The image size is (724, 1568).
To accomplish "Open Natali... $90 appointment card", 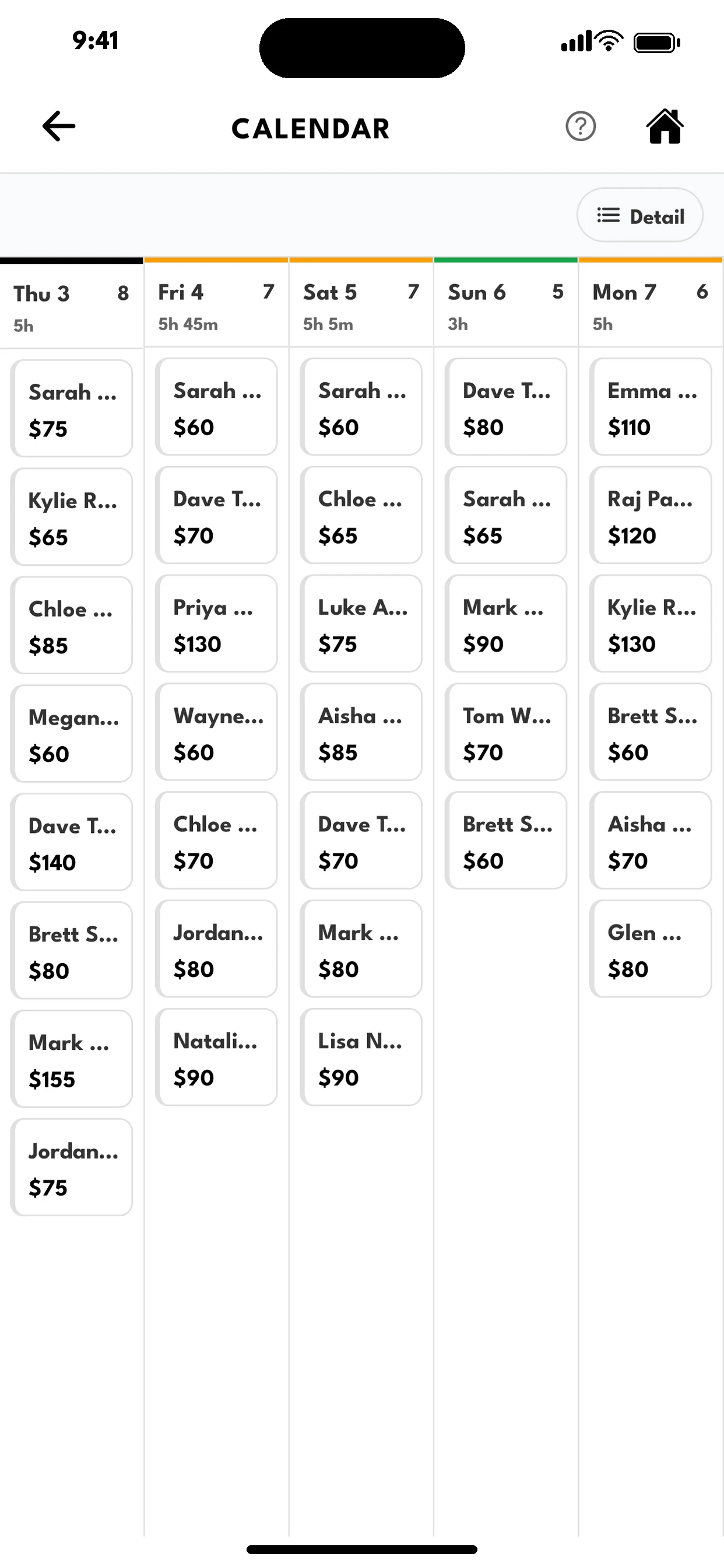I will tap(216, 1058).
